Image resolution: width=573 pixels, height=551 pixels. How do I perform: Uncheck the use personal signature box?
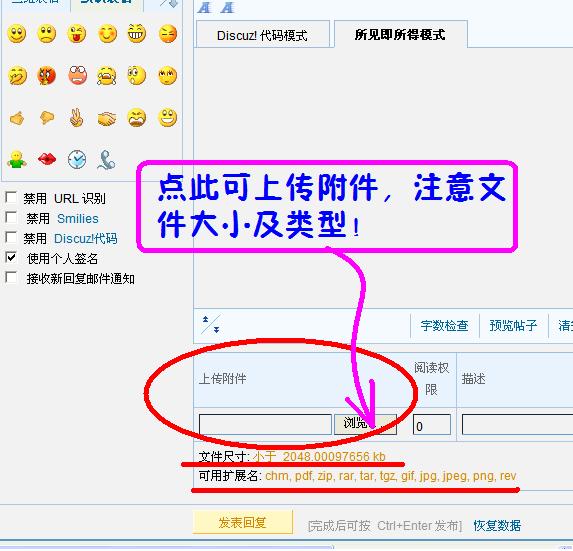(11, 258)
